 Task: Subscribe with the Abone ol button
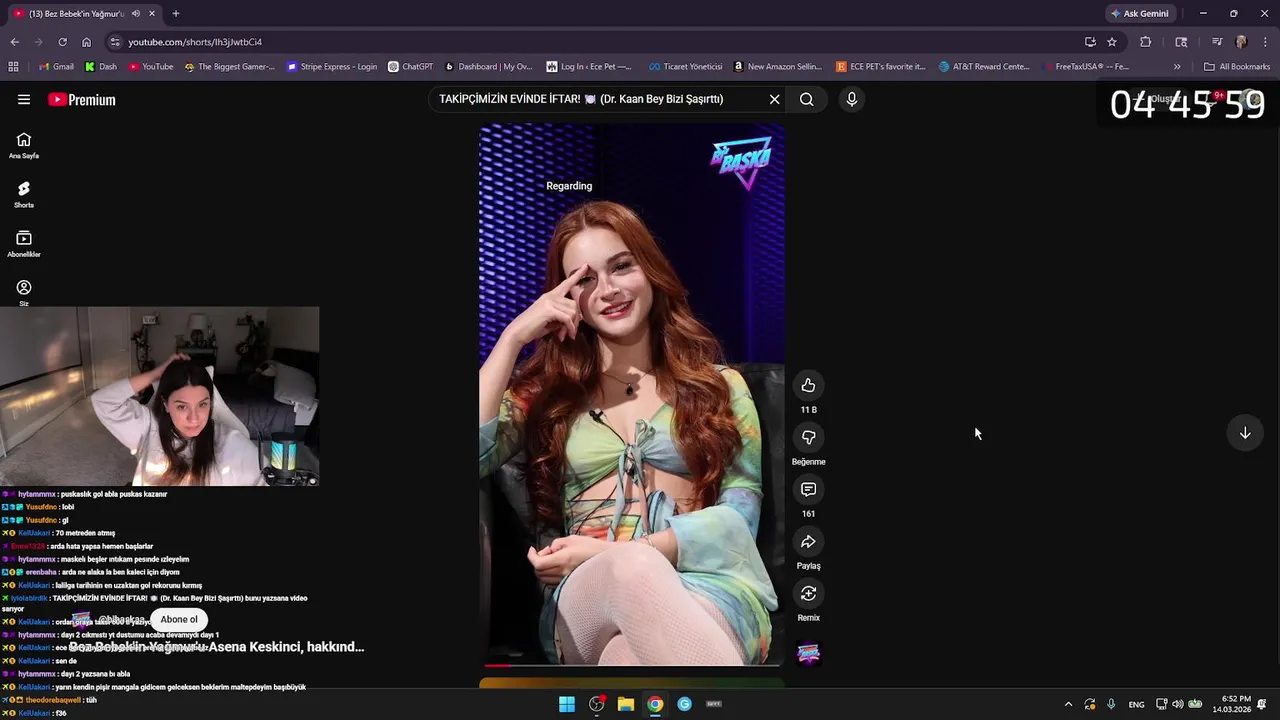[179, 619]
